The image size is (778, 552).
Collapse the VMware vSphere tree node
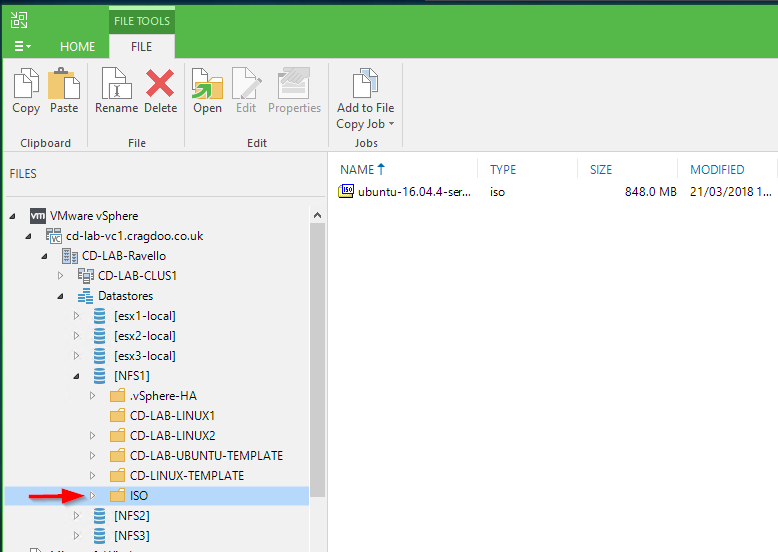click(12, 216)
